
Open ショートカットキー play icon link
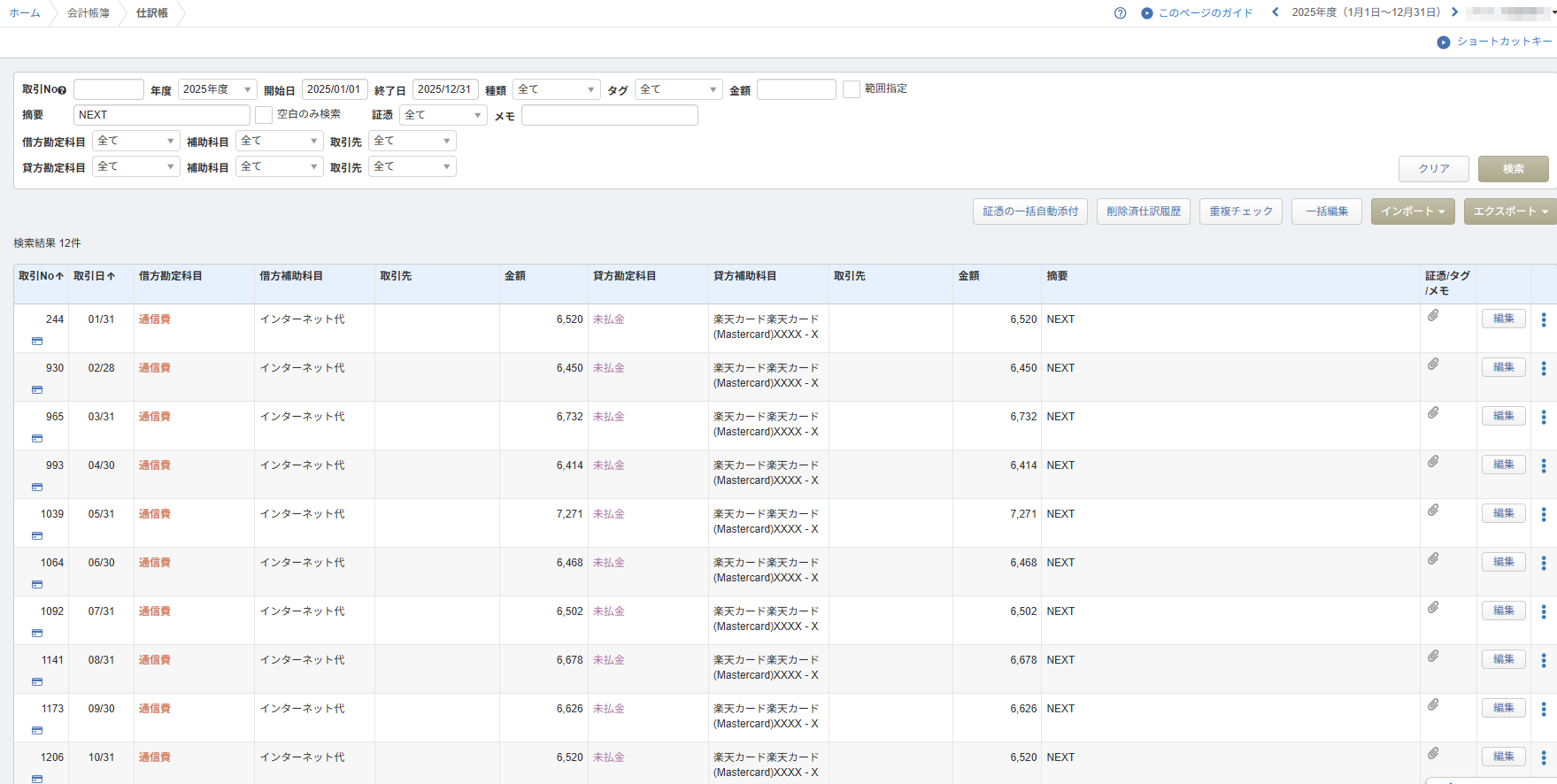(1444, 42)
